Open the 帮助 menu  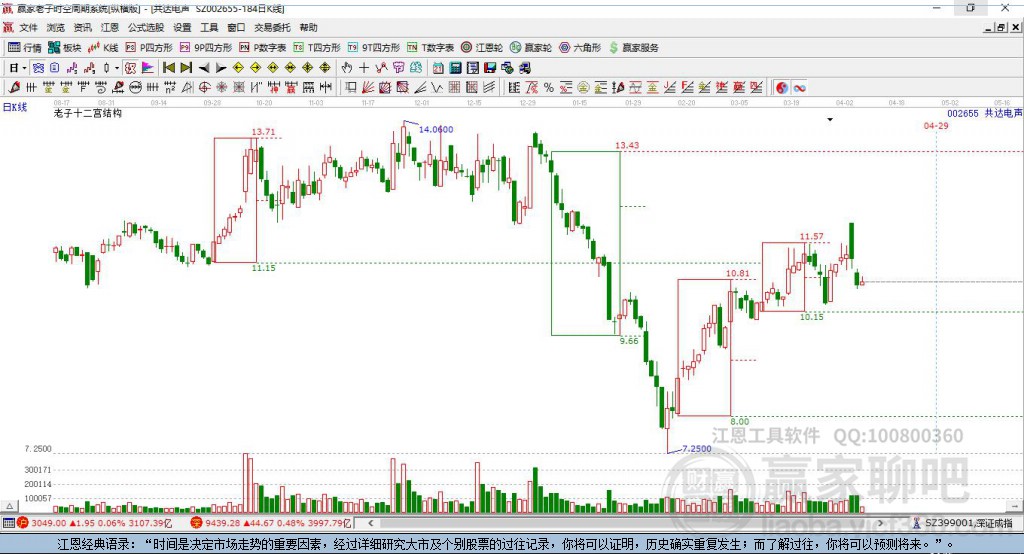308,27
